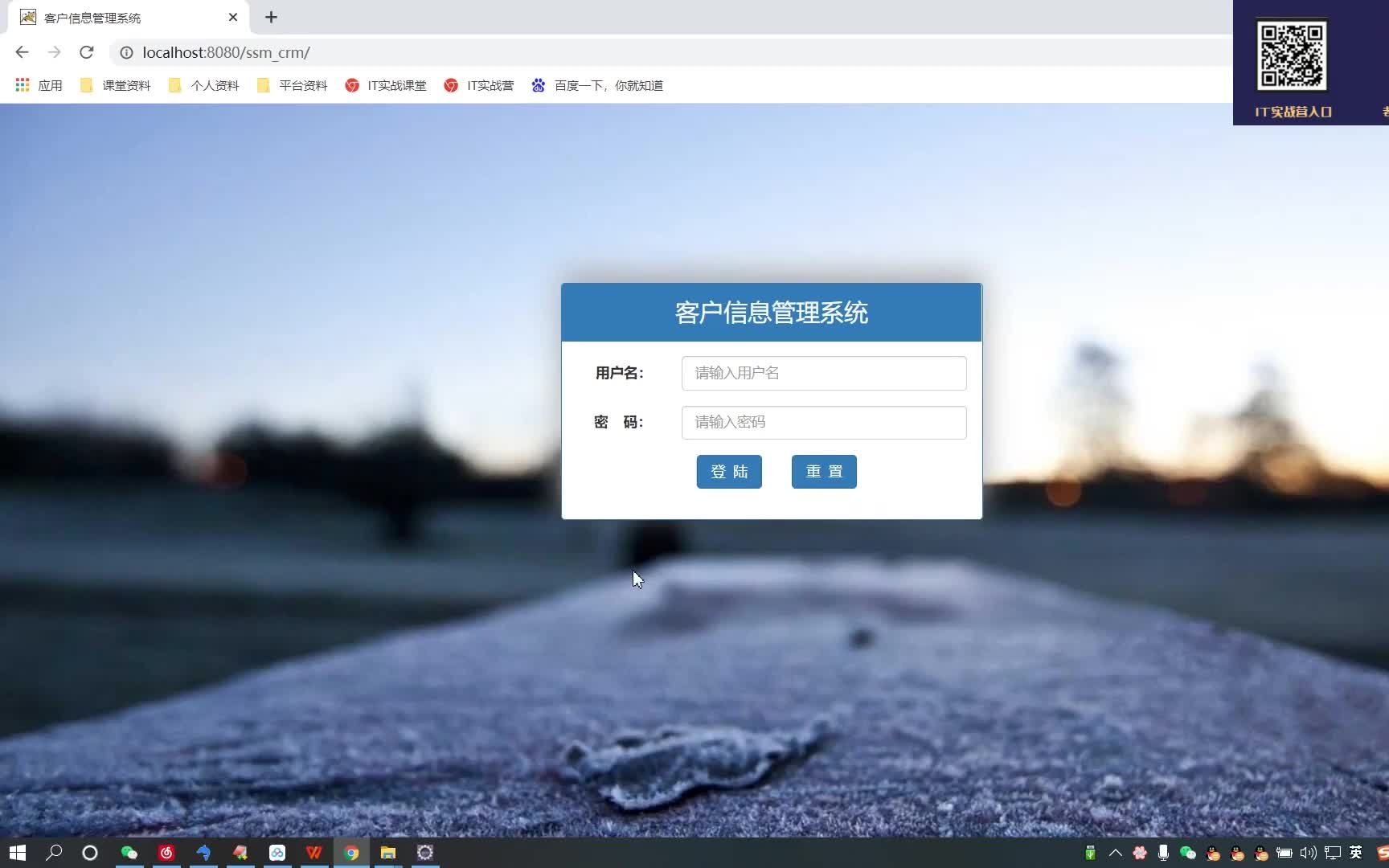Submit login with the 登 陆 button

pyautogui.click(x=729, y=472)
